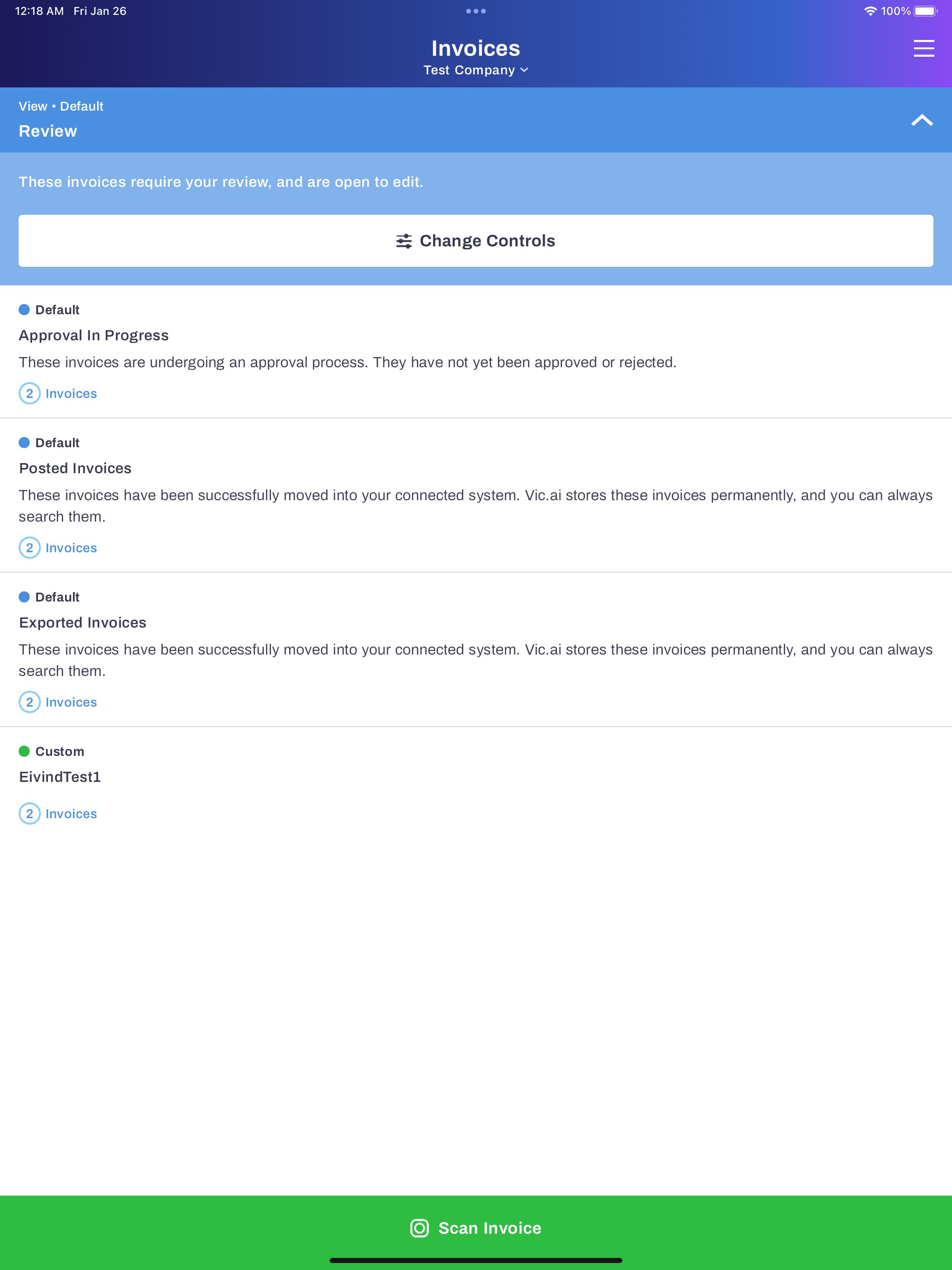
Task: Open Invoices link under Exported Invoices
Action: pos(71,702)
